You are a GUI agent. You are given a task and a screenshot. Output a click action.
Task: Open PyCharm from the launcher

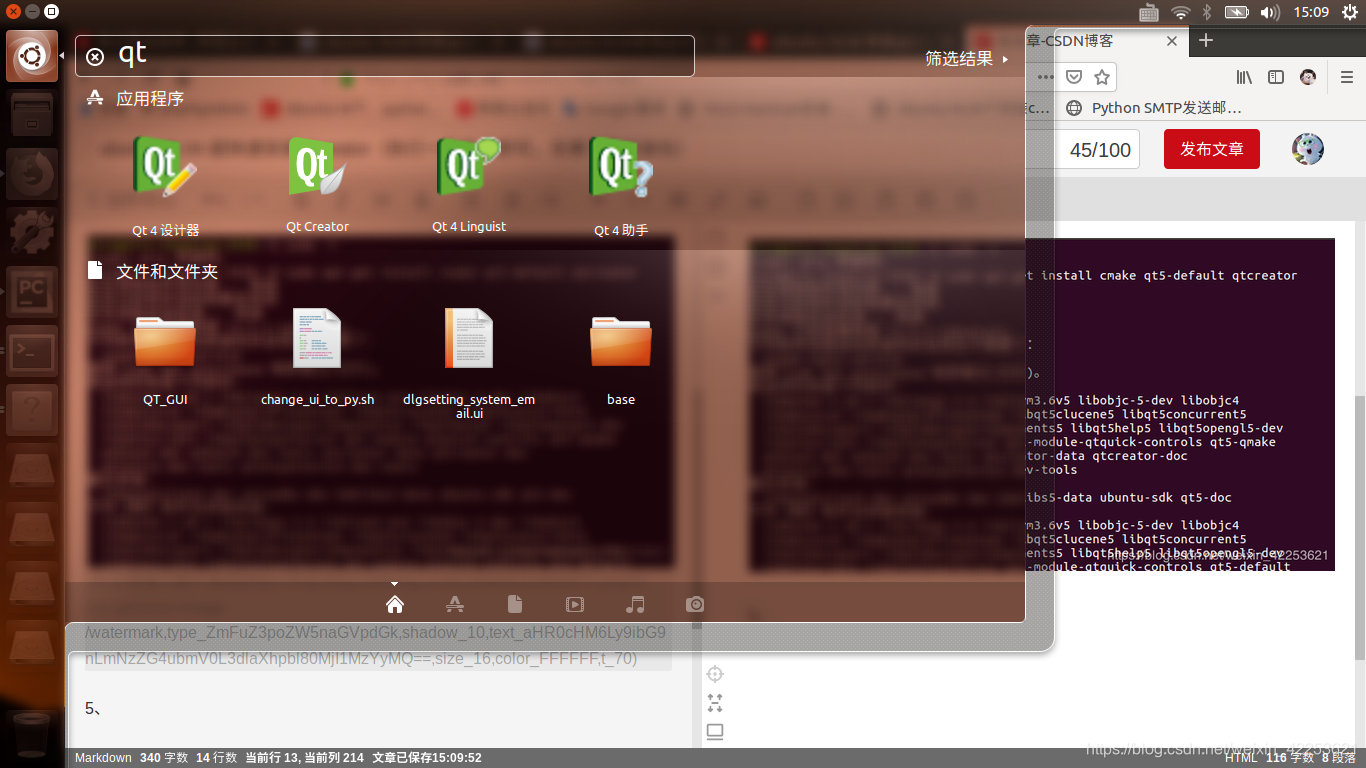(32, 292)
